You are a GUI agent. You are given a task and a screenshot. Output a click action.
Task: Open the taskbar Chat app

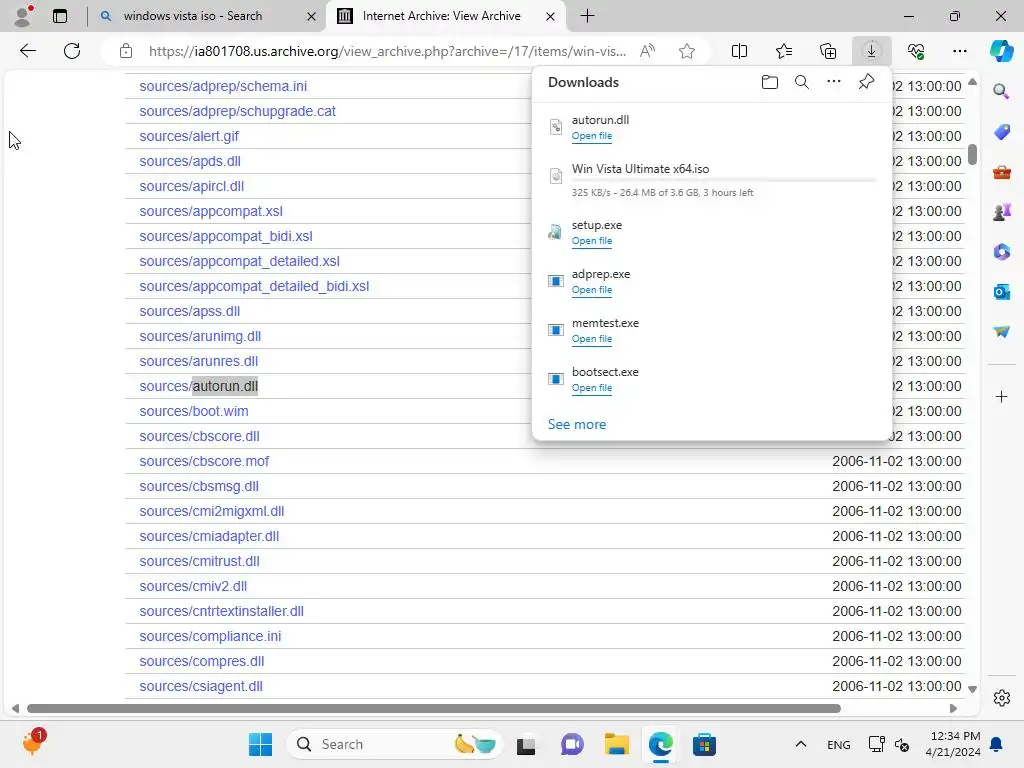[572, 744]
